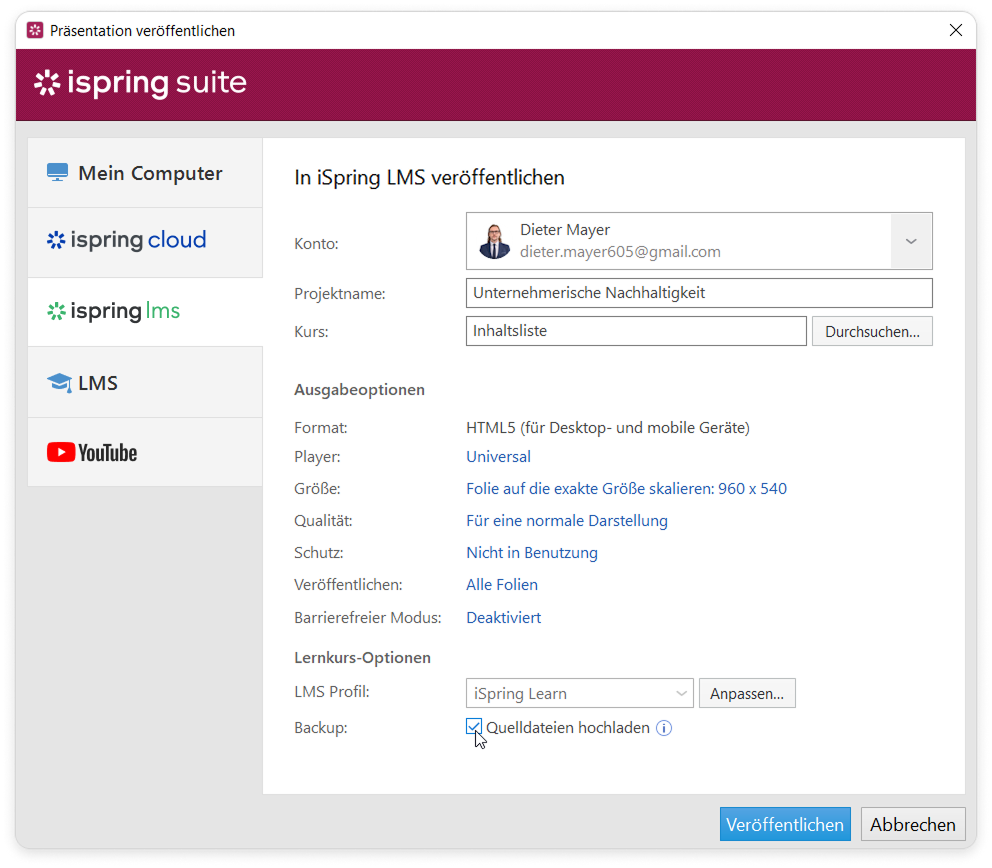Screen dimensions: 992x868
Task: Click the Durchsuchen... button
Action: click(872, 331)
